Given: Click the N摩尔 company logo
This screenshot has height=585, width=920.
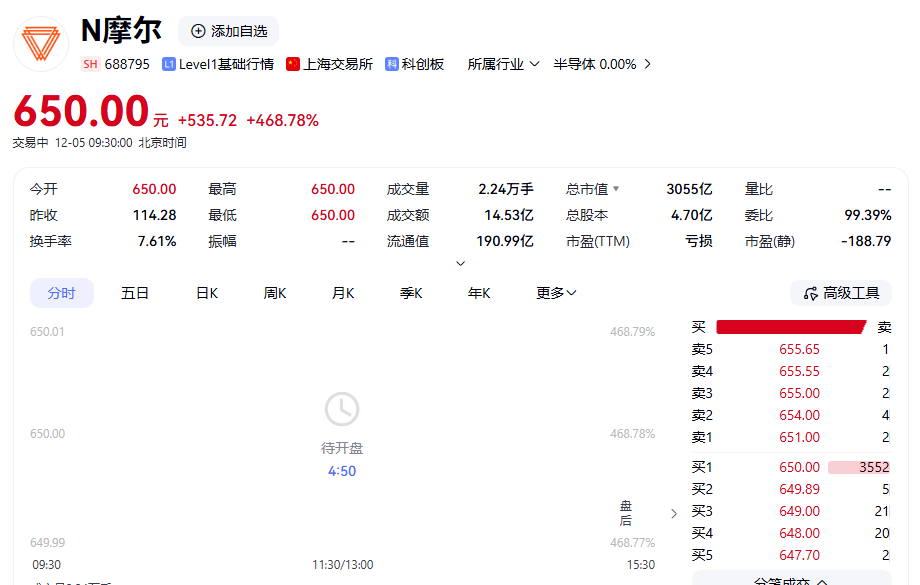Looking at the screenshot, I should coord(41,43).
